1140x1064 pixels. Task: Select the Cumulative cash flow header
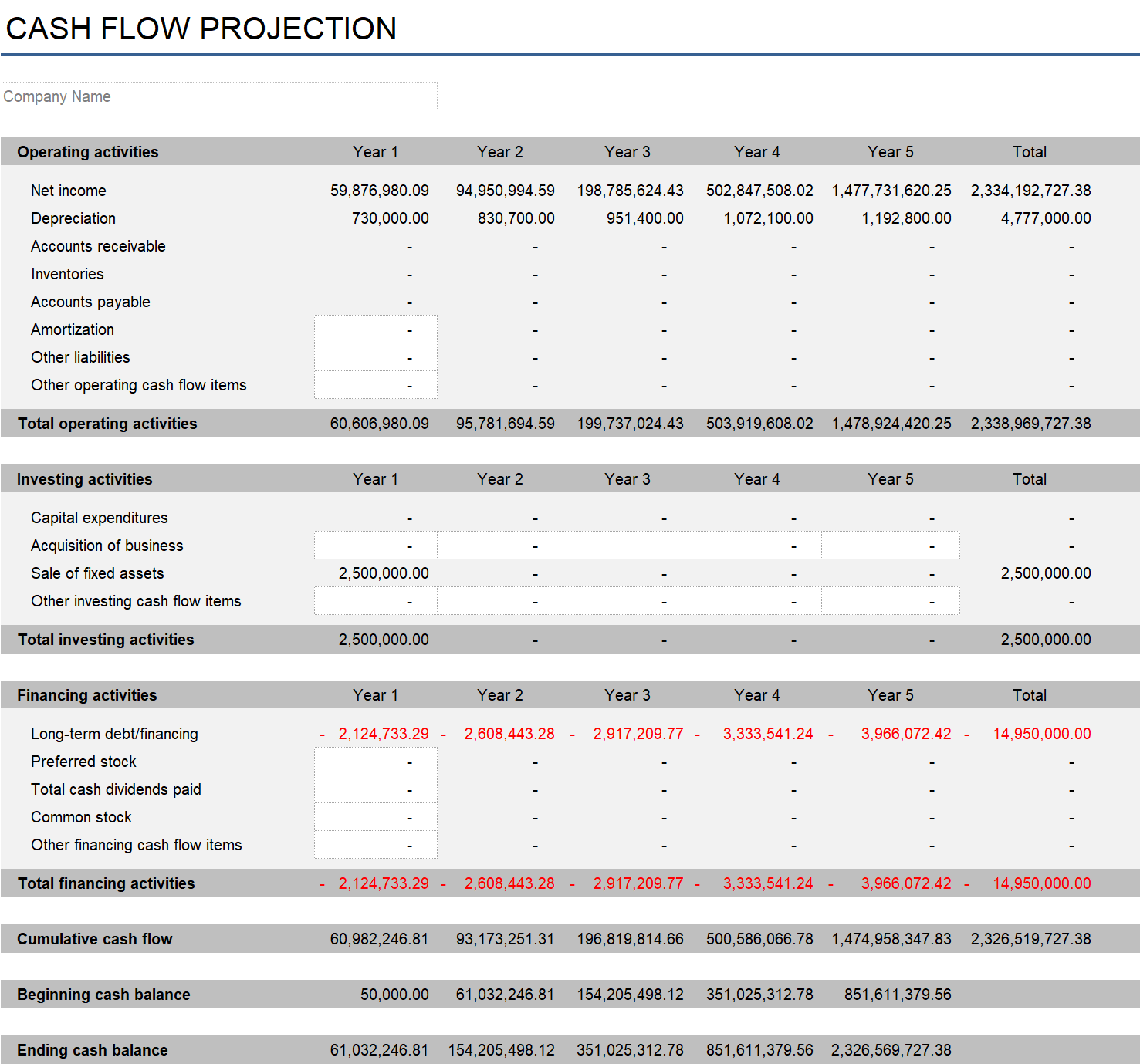tap(94, 939)
